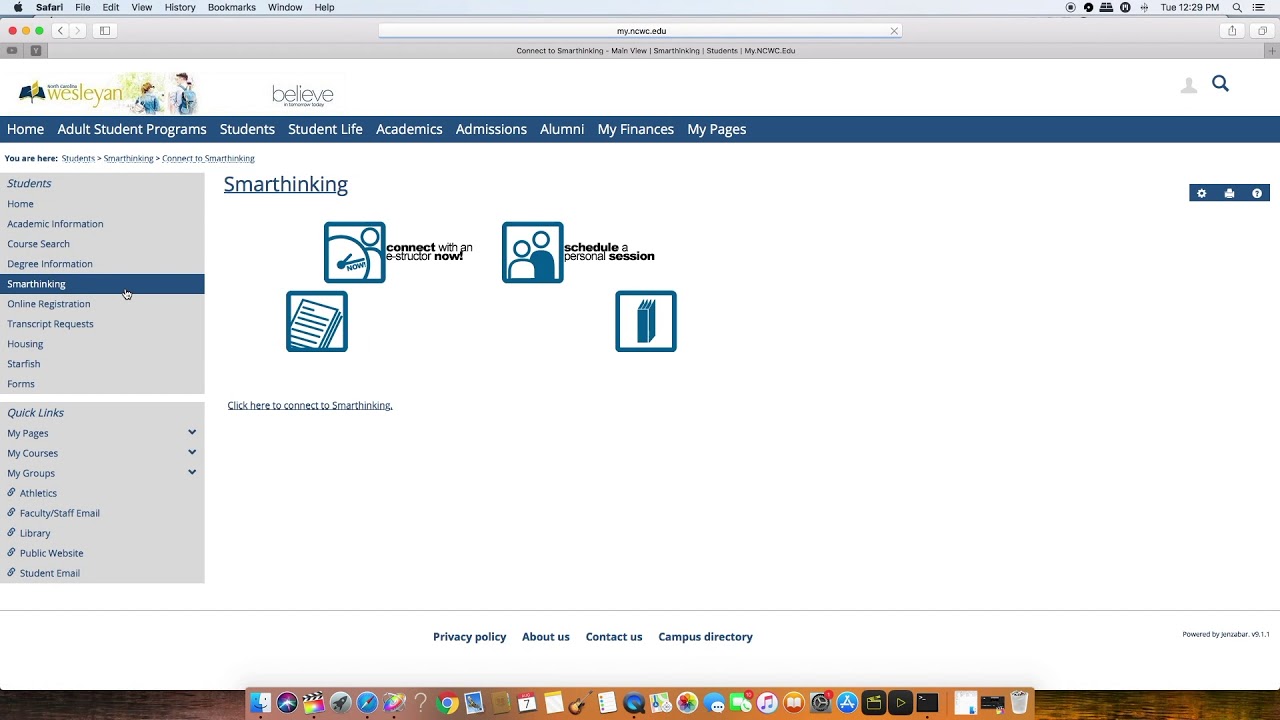This screenshot has width=1280, height=720.
Task: Open the help question mark icon
Action: [1257, 193]
